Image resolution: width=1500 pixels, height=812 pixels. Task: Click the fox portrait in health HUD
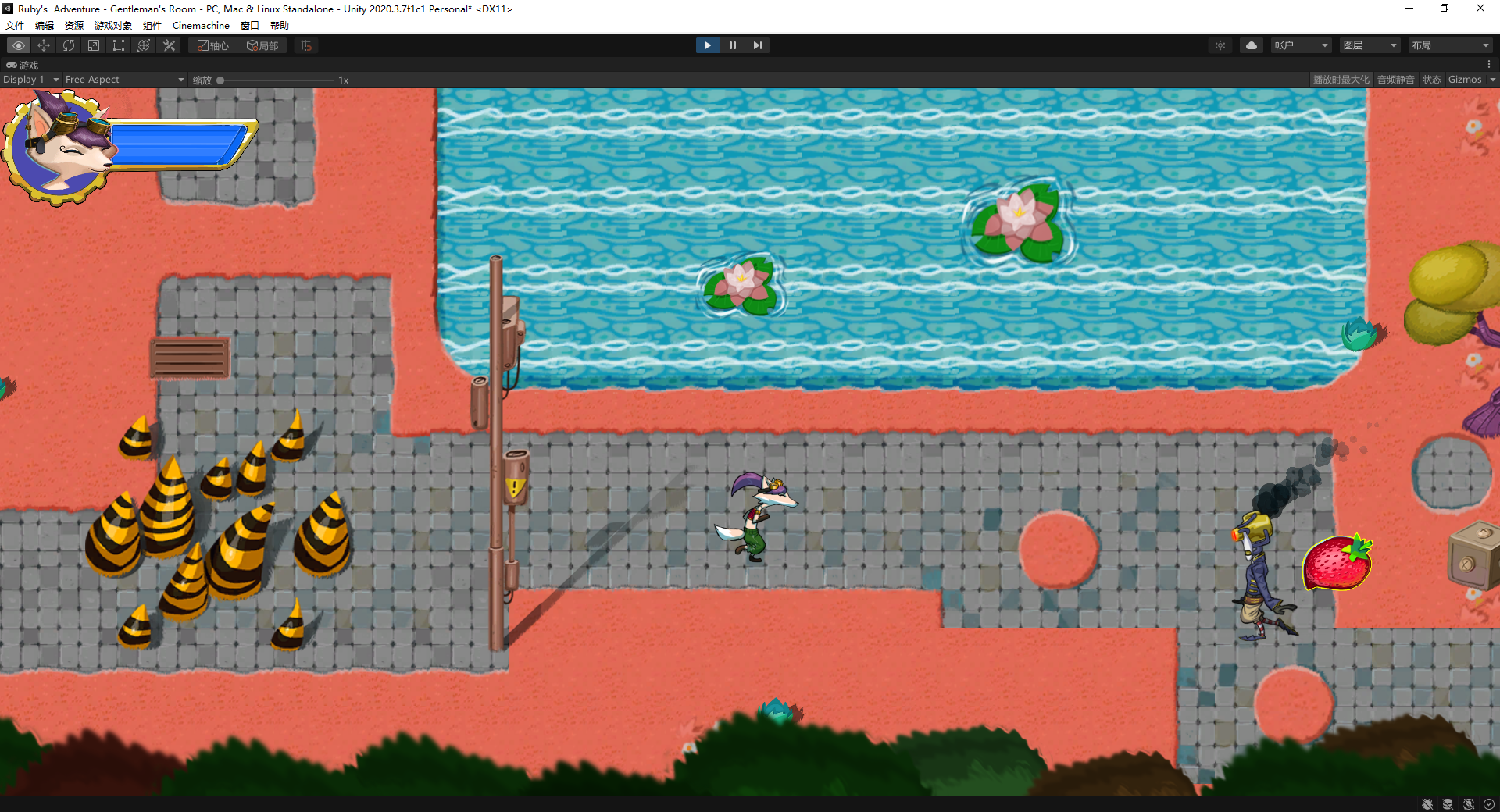tap(61, 148)
